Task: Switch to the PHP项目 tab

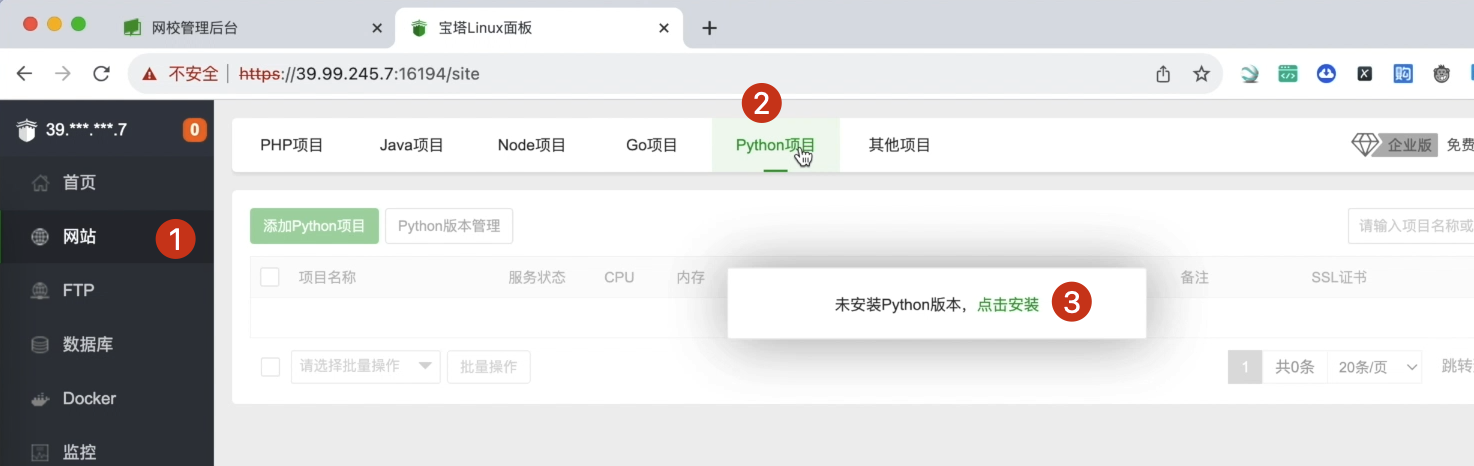Action: (x=292, y=145)
